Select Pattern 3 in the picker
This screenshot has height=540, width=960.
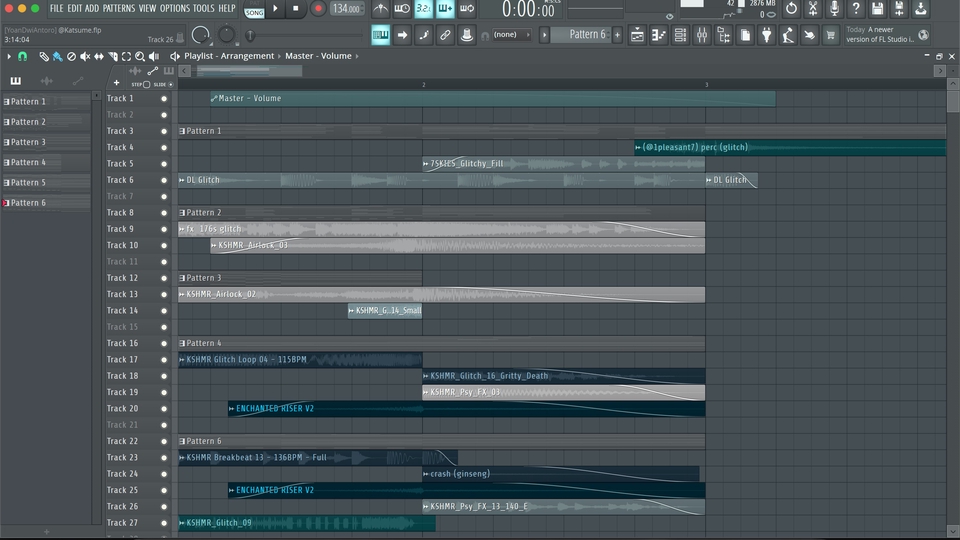(47, 142)
